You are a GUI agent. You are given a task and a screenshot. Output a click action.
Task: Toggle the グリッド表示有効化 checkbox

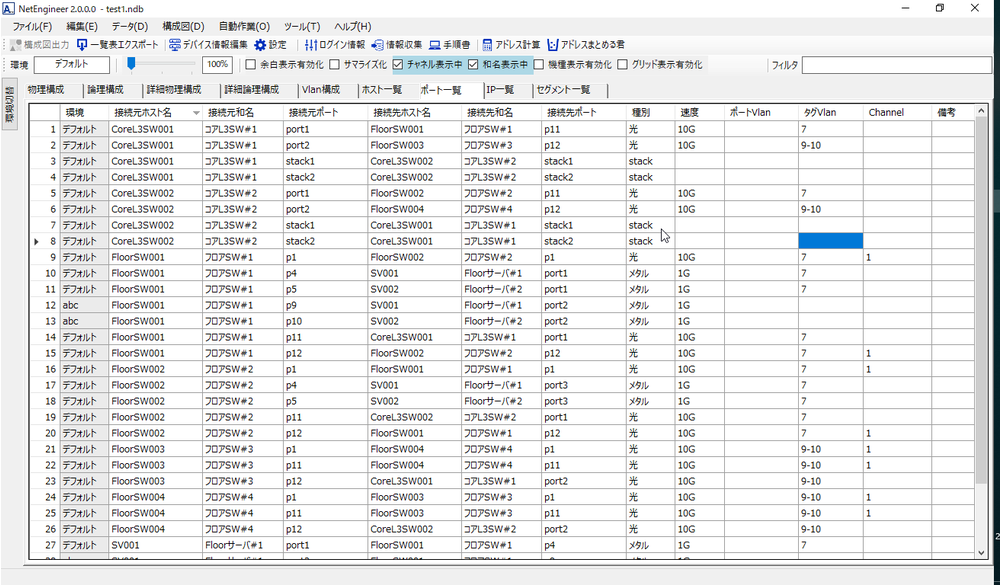622,65
